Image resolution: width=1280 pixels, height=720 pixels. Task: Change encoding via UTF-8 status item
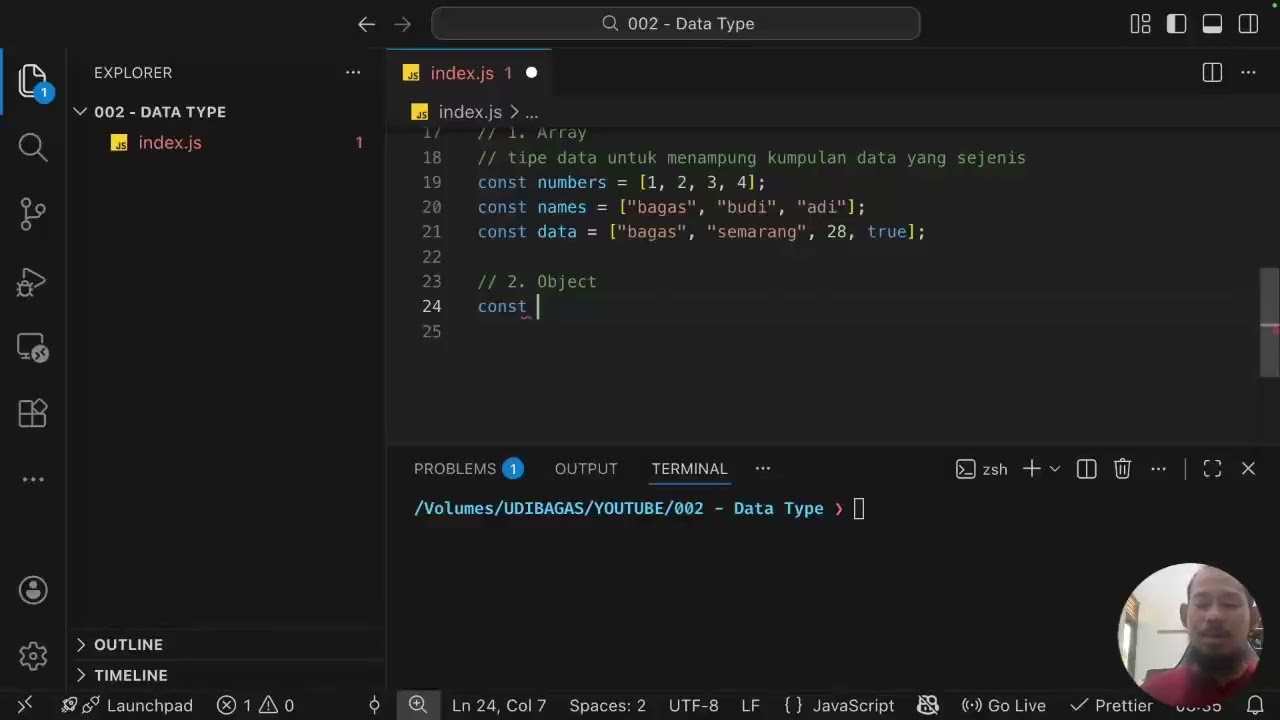(x=694, y=705)
